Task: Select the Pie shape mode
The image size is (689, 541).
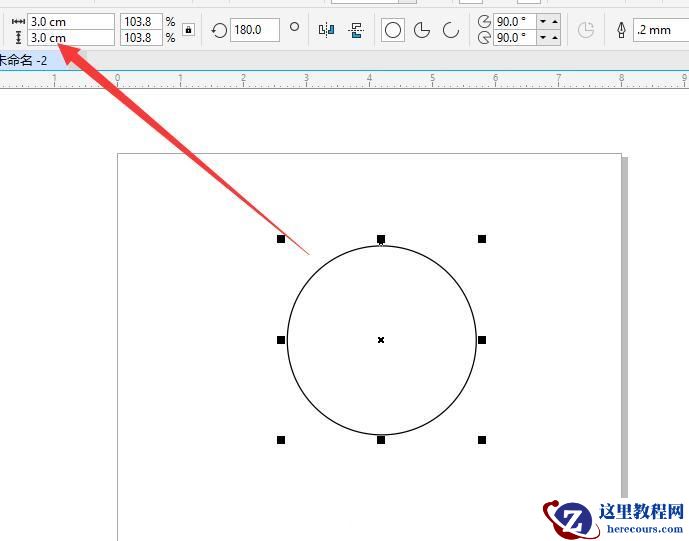Action: click(x=422, y=30)
